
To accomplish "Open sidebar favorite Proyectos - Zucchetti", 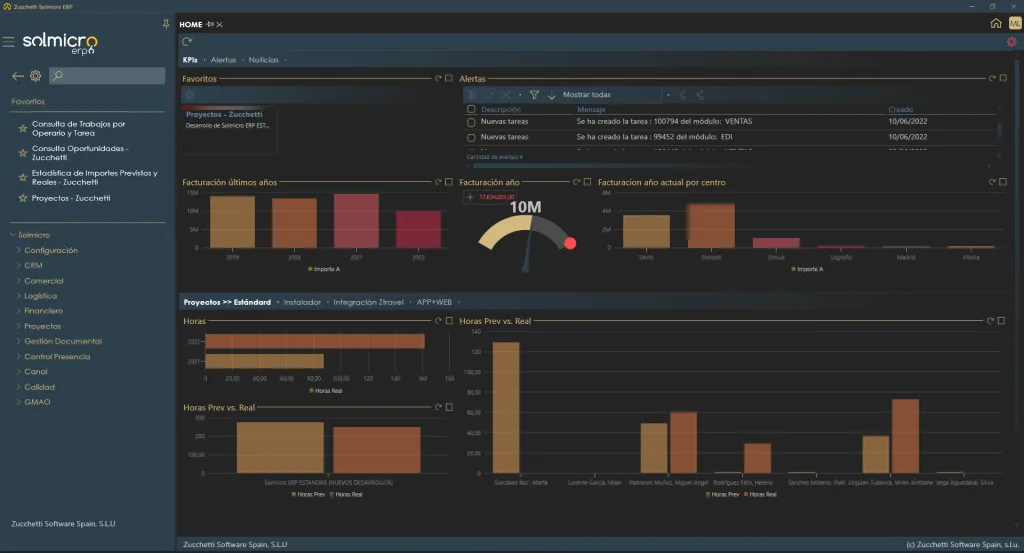I will 71,198.
